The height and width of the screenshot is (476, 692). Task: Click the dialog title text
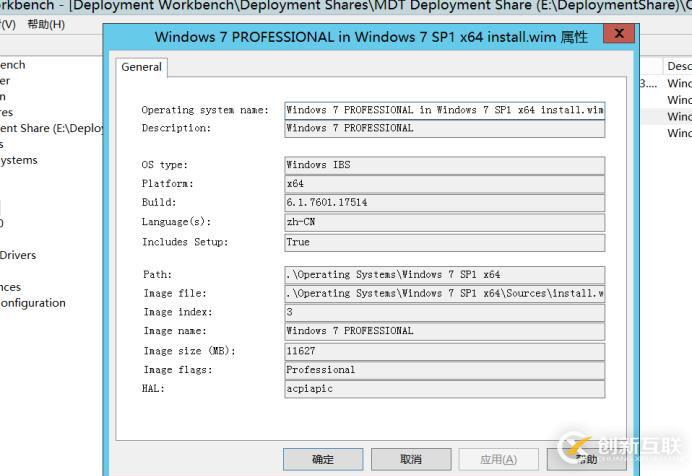pos(371,37)
